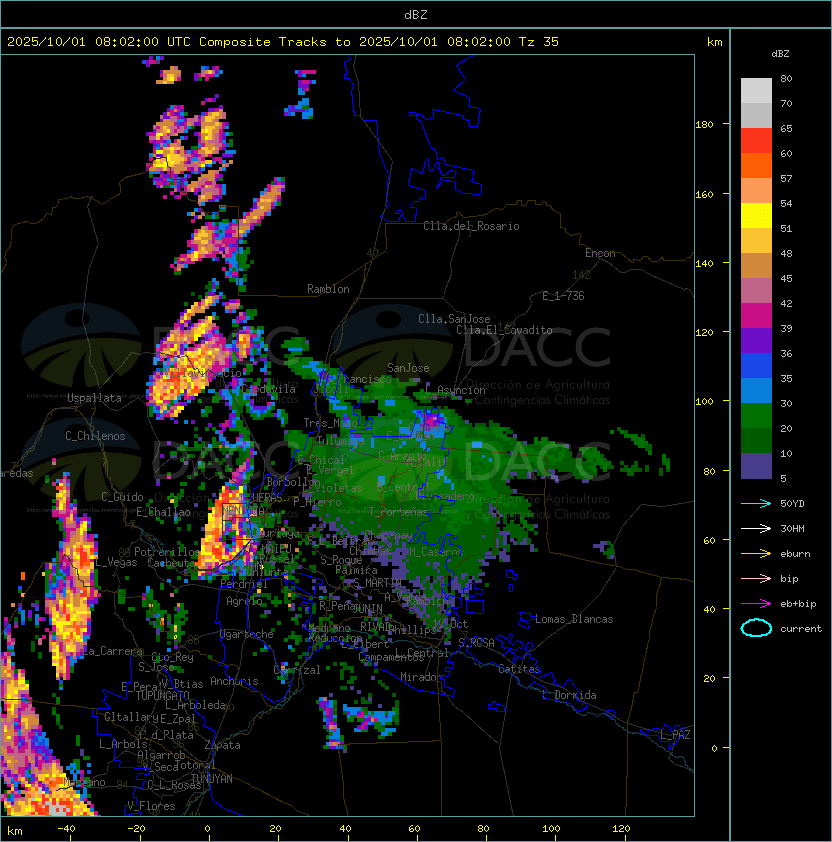832x842 pixels.
Task: Click the 'Potrerillos' map label
Action: 167,551
